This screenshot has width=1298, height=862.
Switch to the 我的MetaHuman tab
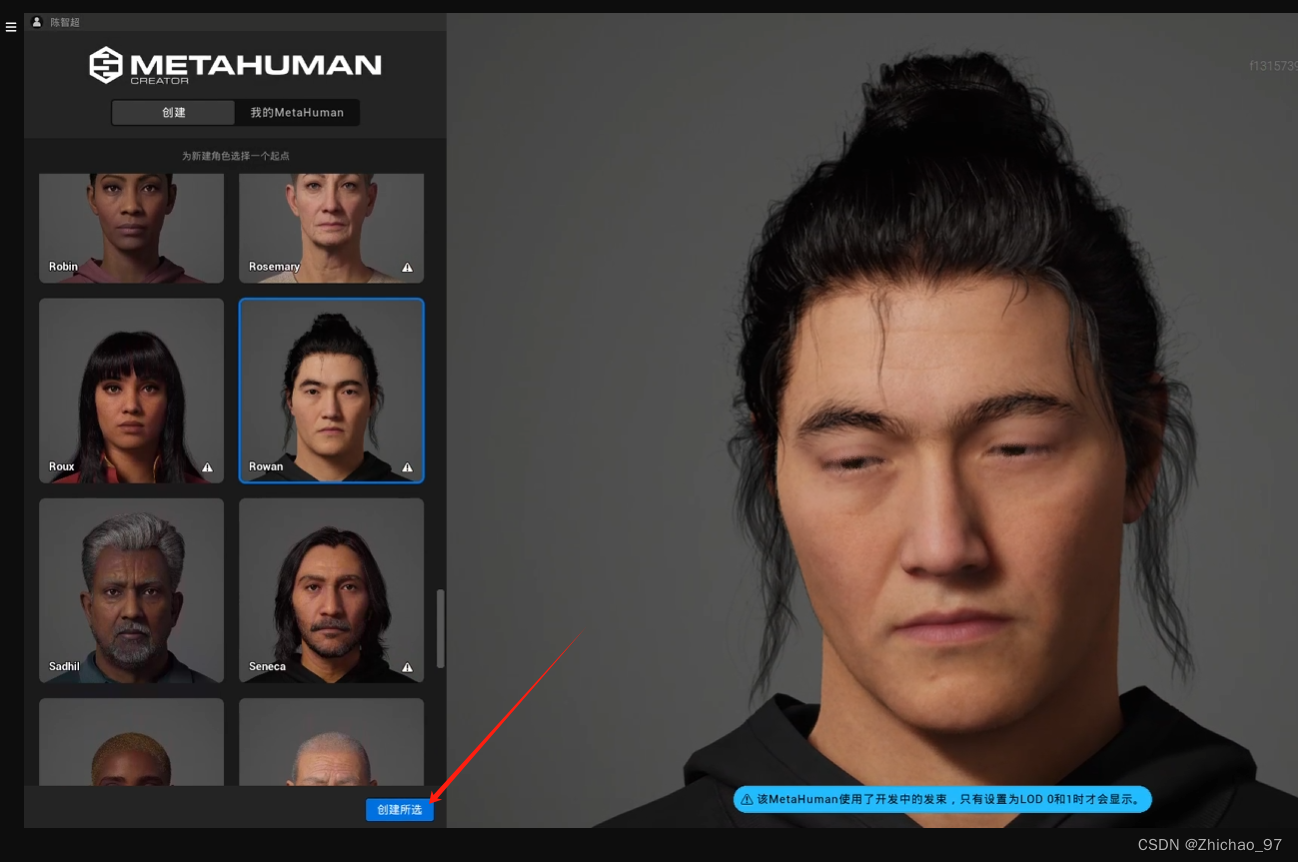297,113
